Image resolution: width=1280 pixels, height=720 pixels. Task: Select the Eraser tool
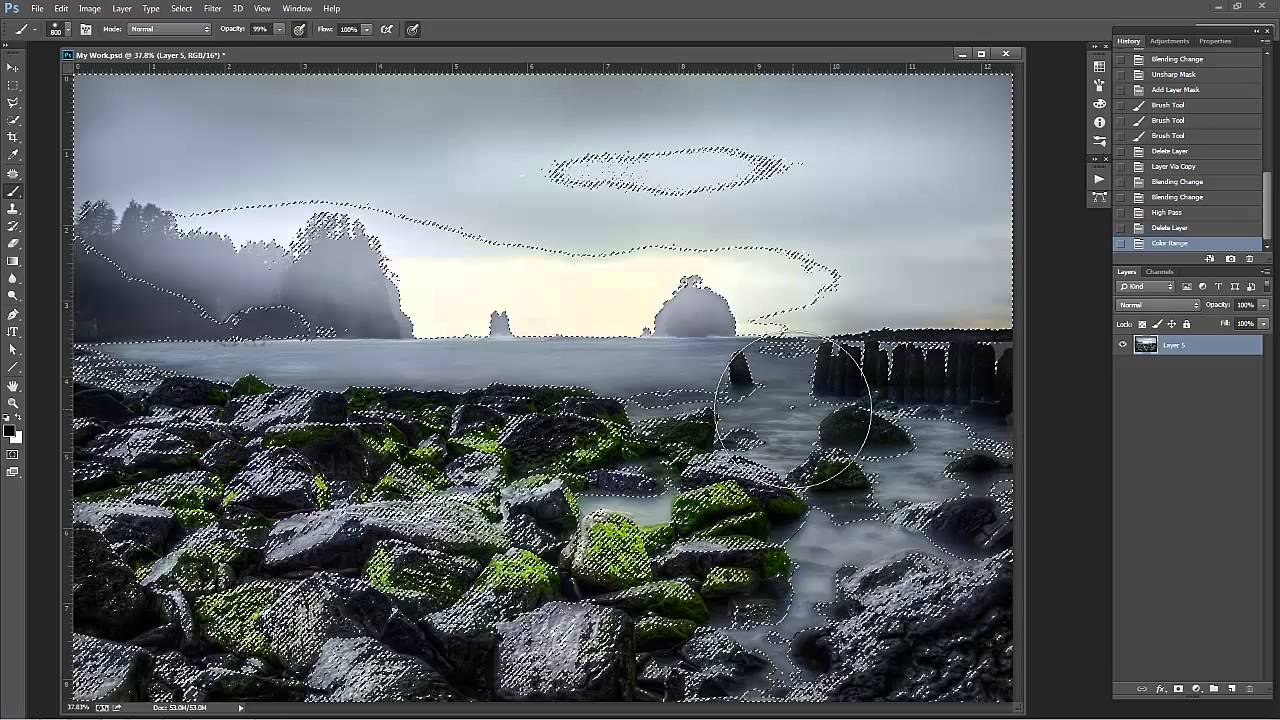click(13, 243)
